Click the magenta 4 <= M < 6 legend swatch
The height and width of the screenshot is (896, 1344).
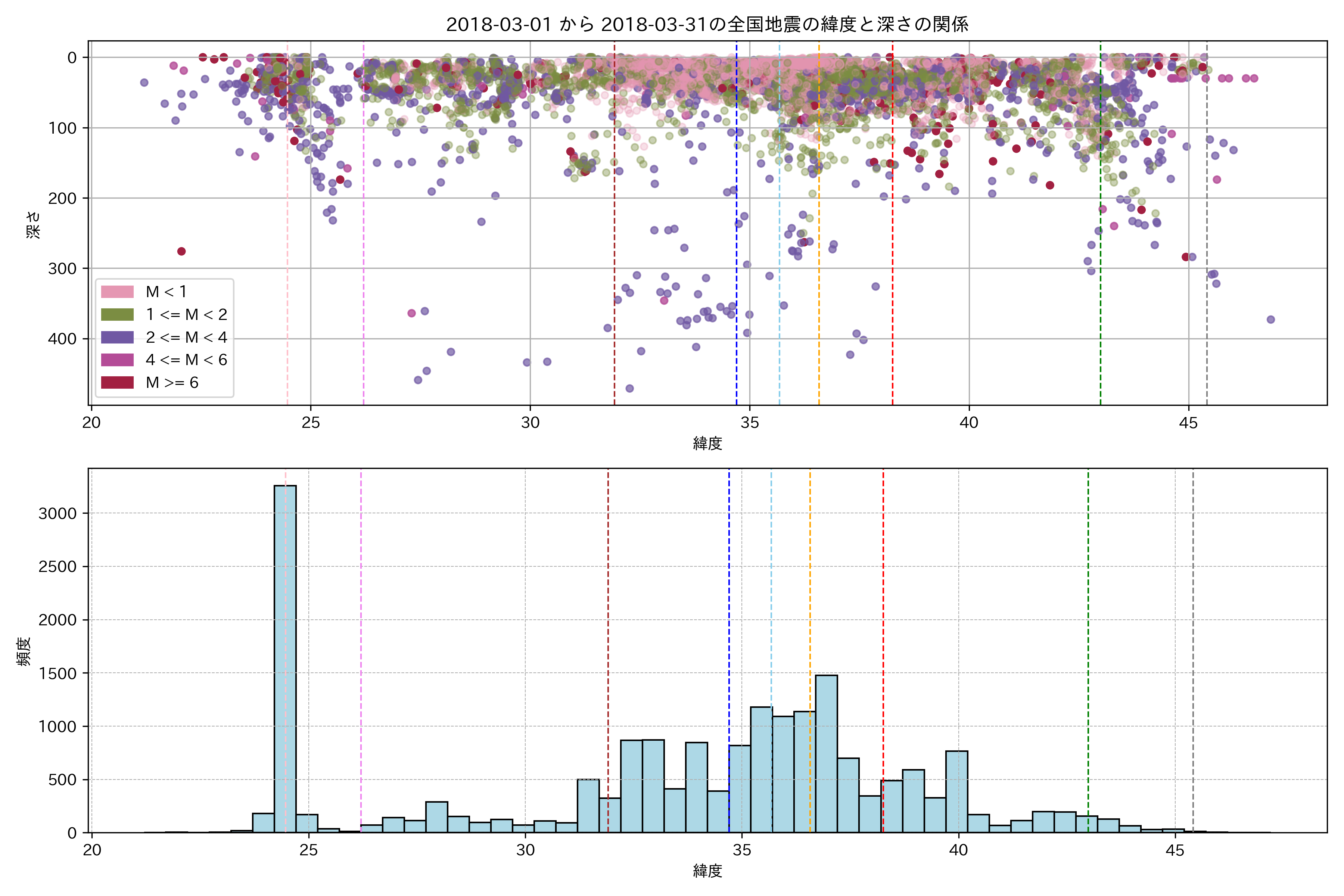[117, 360]
